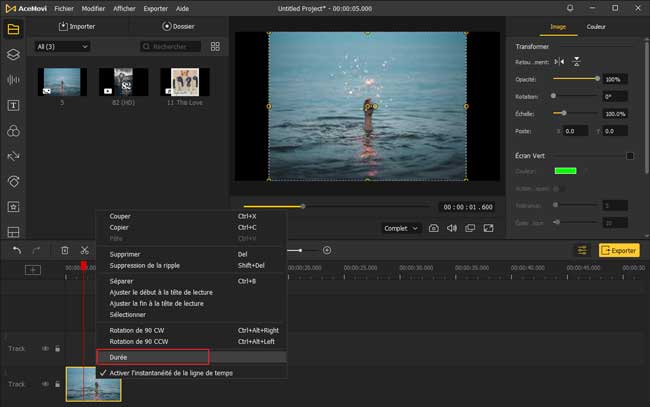This screenshot has height=407, width=650.
Task: Click the Importer button
Action: [77, 27]
